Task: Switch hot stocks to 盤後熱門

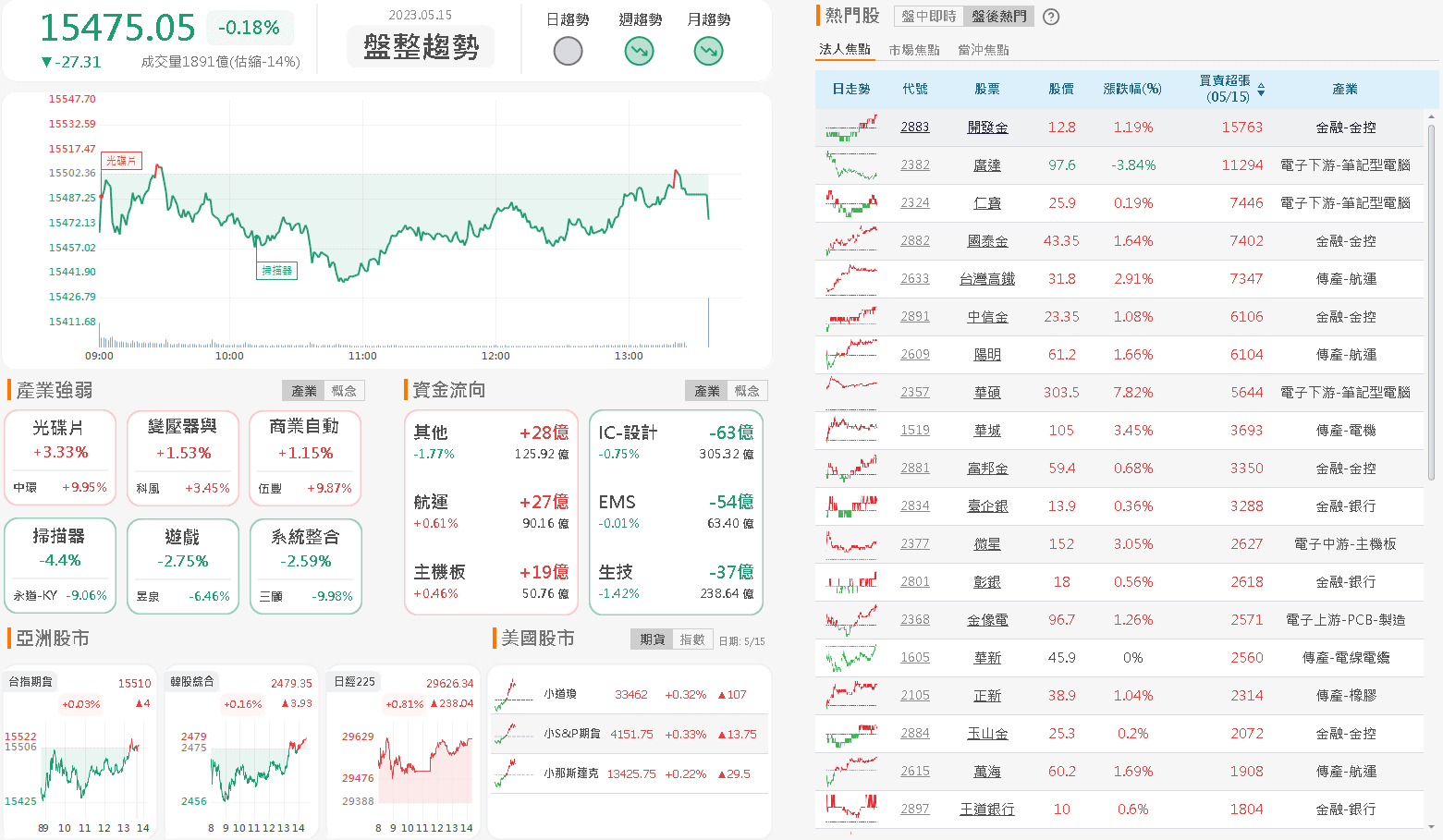Action: point(999,17)
